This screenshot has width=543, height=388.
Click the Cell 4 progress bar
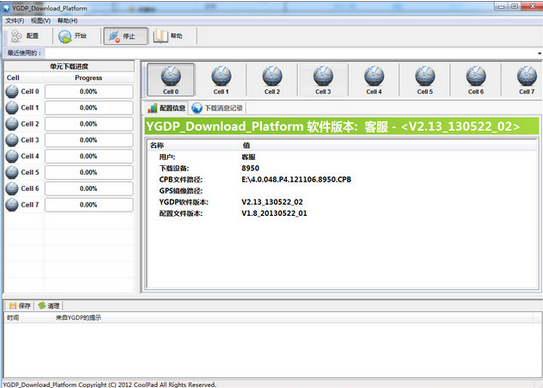pos(89,156)
